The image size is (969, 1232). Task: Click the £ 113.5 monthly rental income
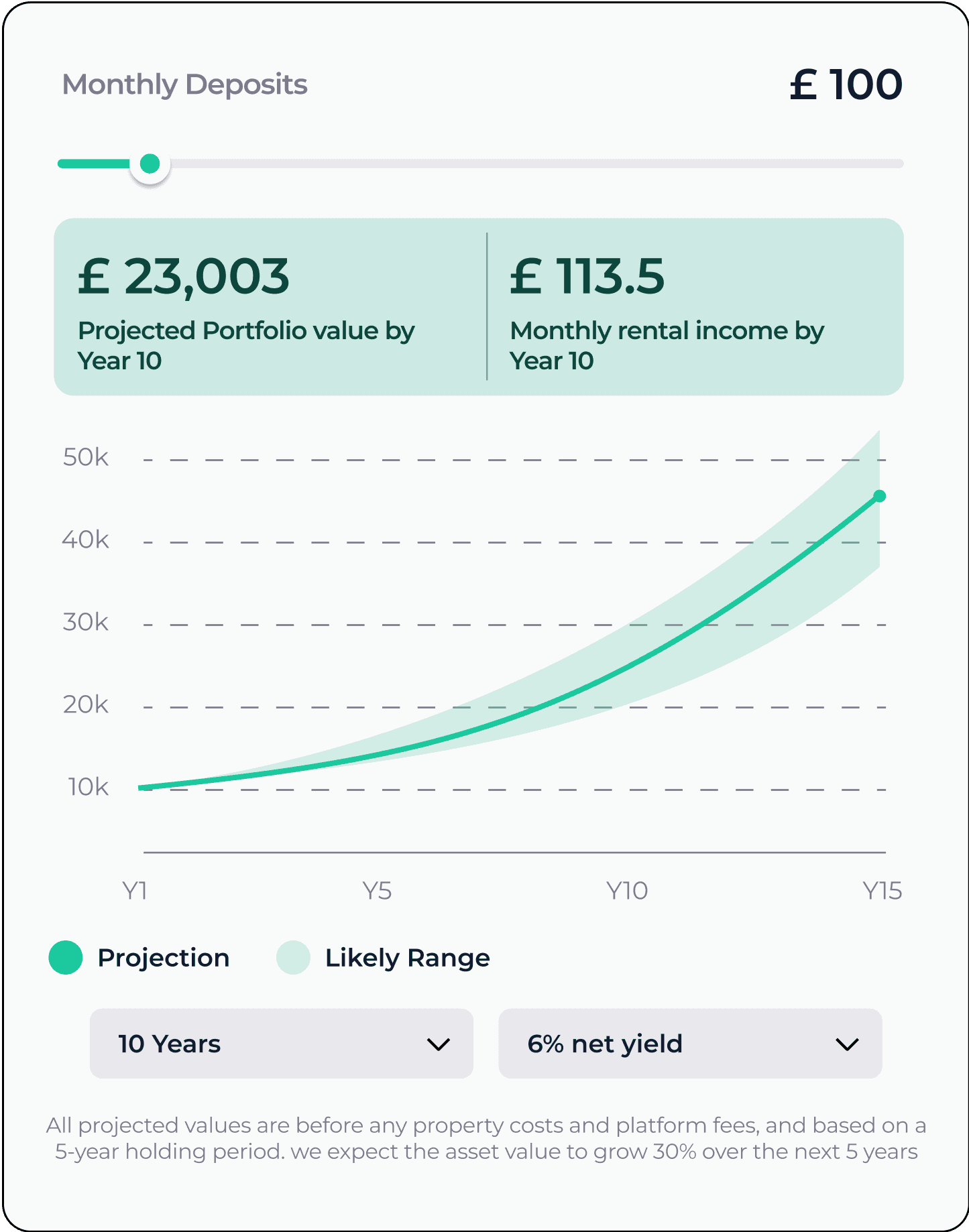pos(587,276)
